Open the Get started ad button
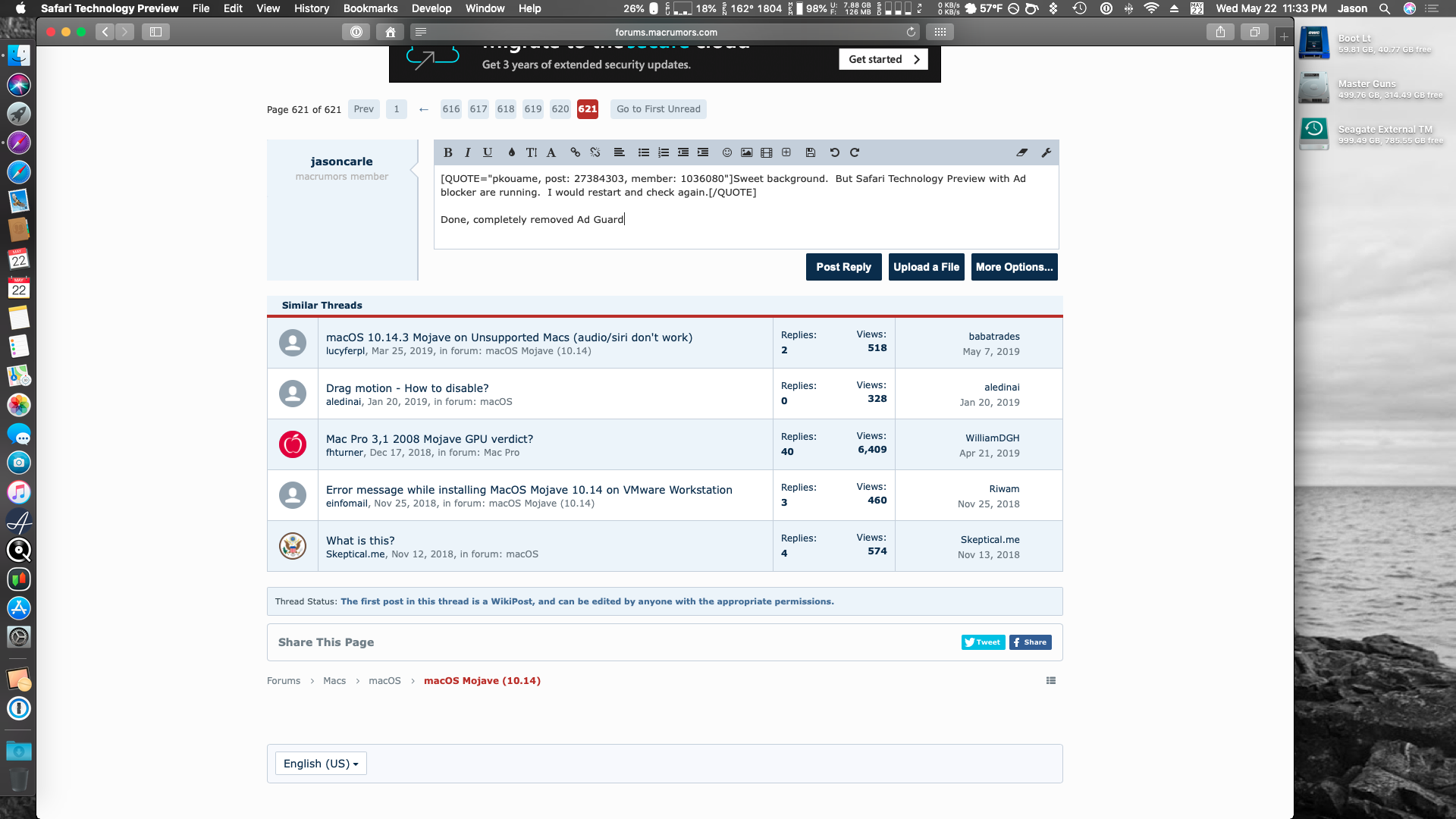1456x819 pixels. click(x=883, y=59)
